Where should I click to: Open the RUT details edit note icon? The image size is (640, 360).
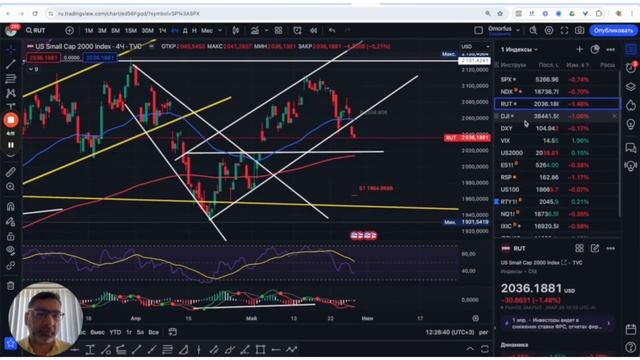595,248
